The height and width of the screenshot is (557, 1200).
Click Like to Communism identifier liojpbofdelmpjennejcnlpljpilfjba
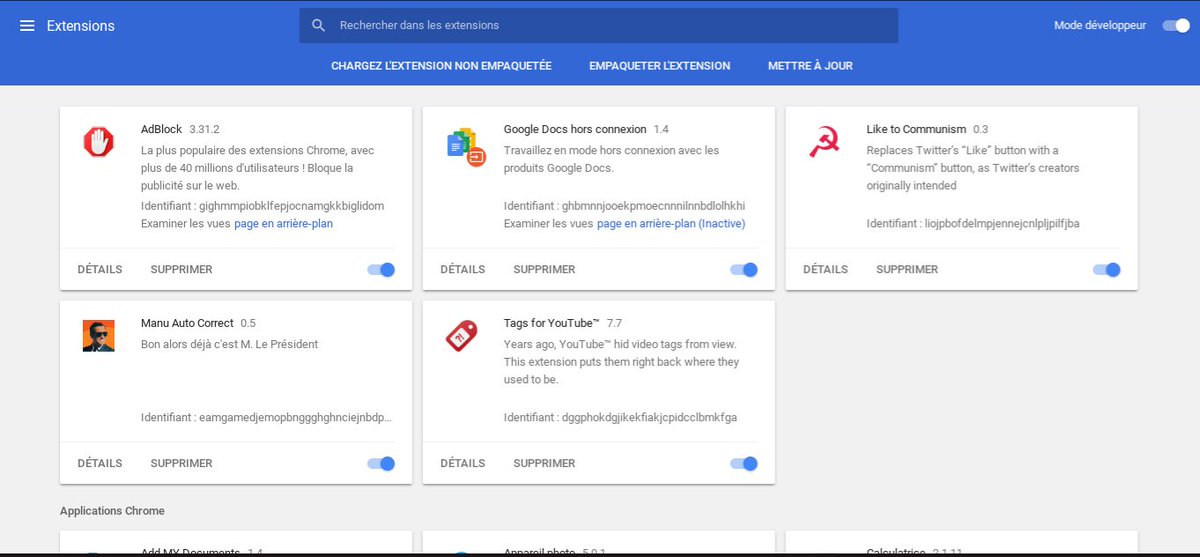point(1002,224)
